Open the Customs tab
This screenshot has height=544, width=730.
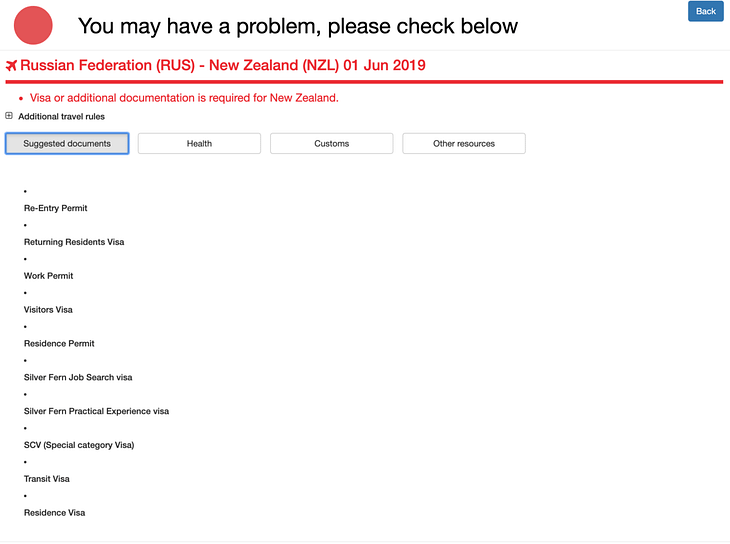click(331, 144)
